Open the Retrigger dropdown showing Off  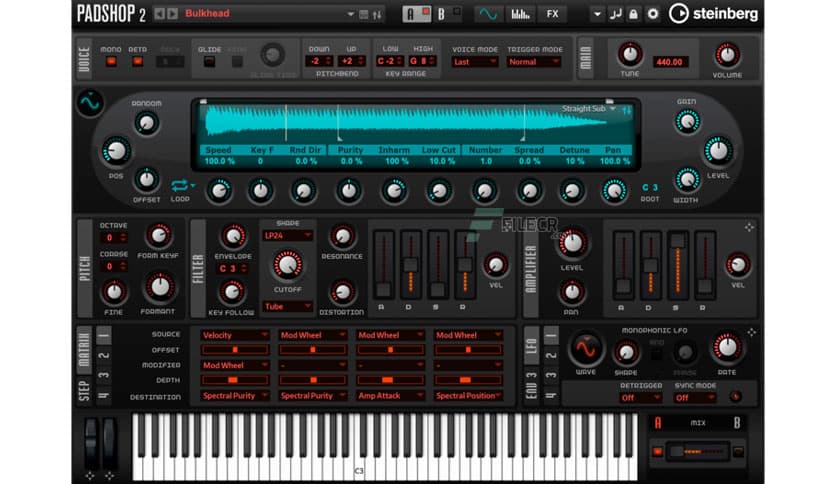640,398
